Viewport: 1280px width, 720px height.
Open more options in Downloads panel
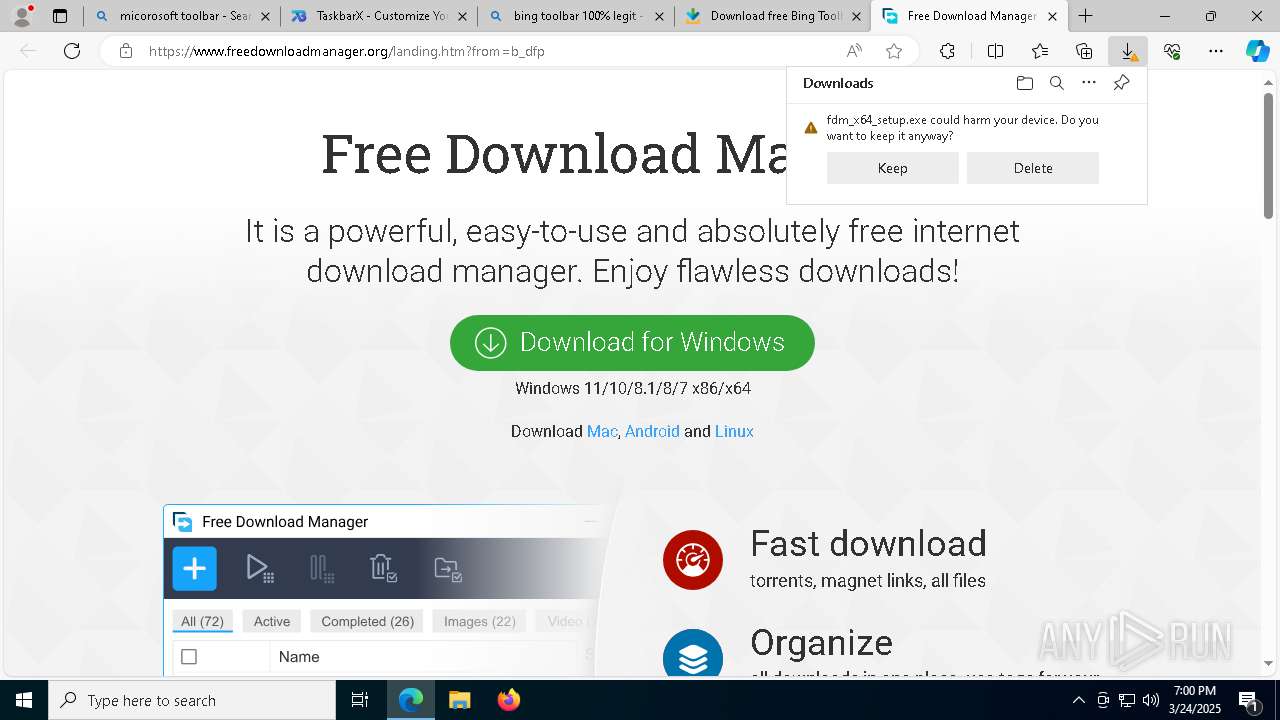1089,83
